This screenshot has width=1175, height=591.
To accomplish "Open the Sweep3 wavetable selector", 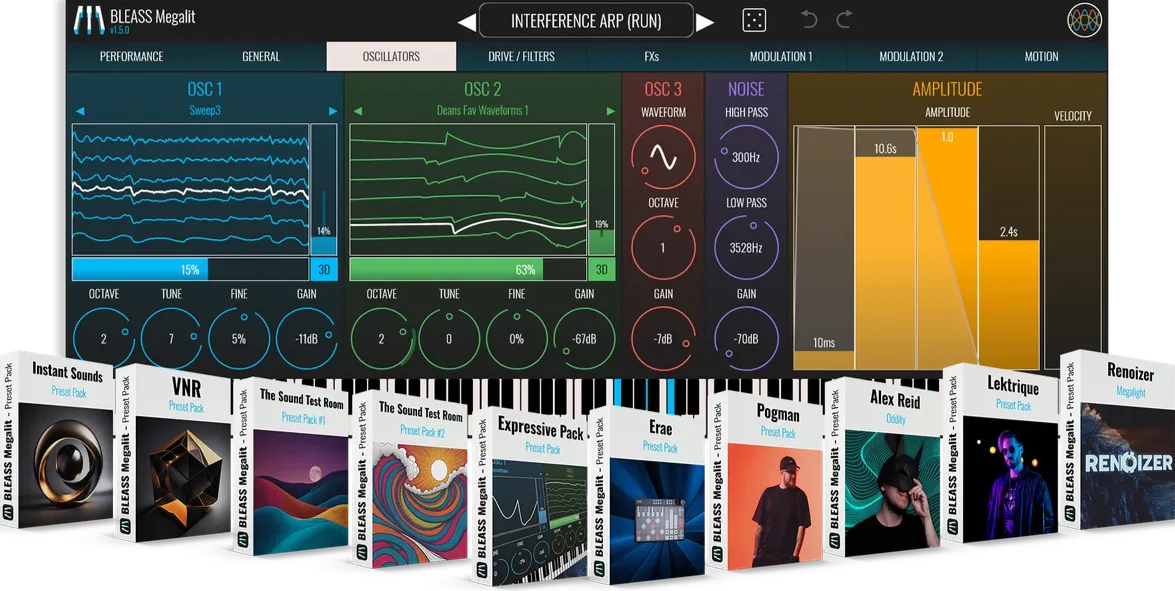I will (205, 111).
